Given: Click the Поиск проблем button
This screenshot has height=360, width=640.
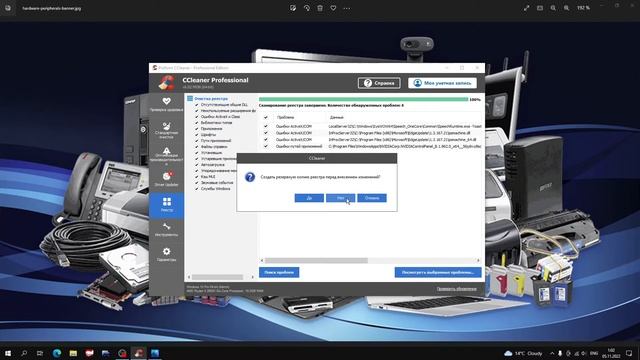Looking at the screenshot, I should 279,272.
